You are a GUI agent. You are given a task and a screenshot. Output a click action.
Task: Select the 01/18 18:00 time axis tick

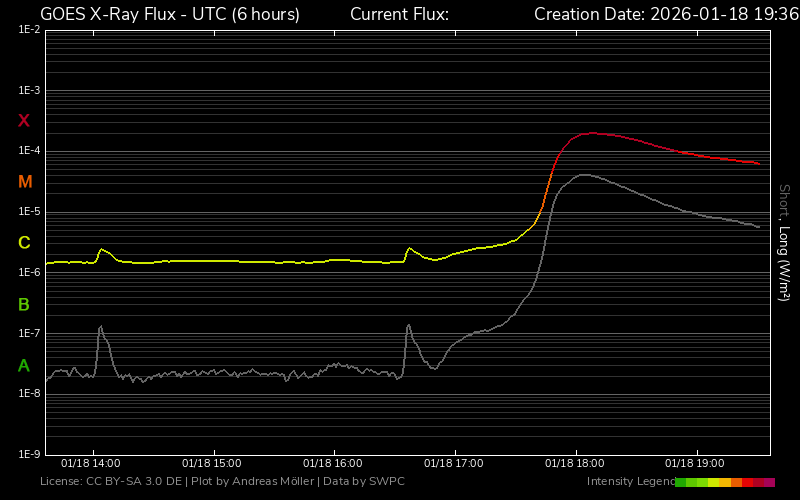coord(575,464)
